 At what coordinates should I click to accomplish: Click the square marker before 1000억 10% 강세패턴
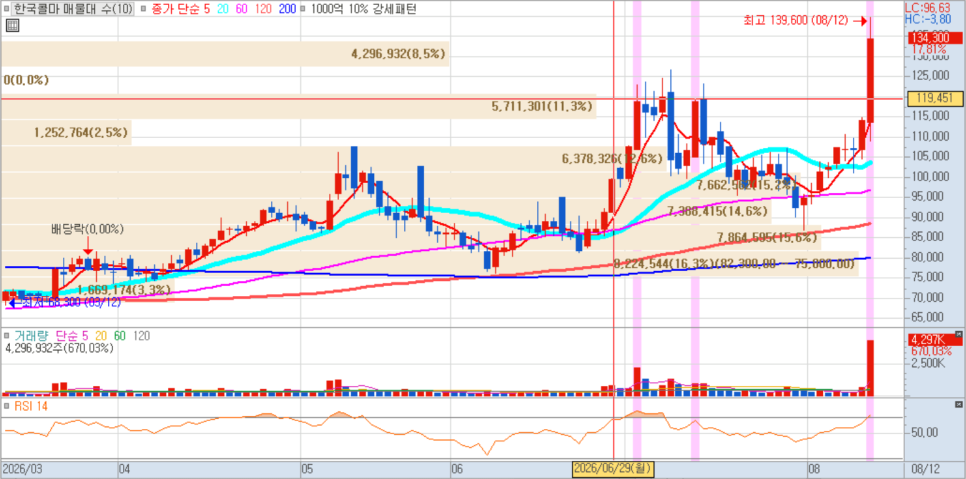[303, 10]
